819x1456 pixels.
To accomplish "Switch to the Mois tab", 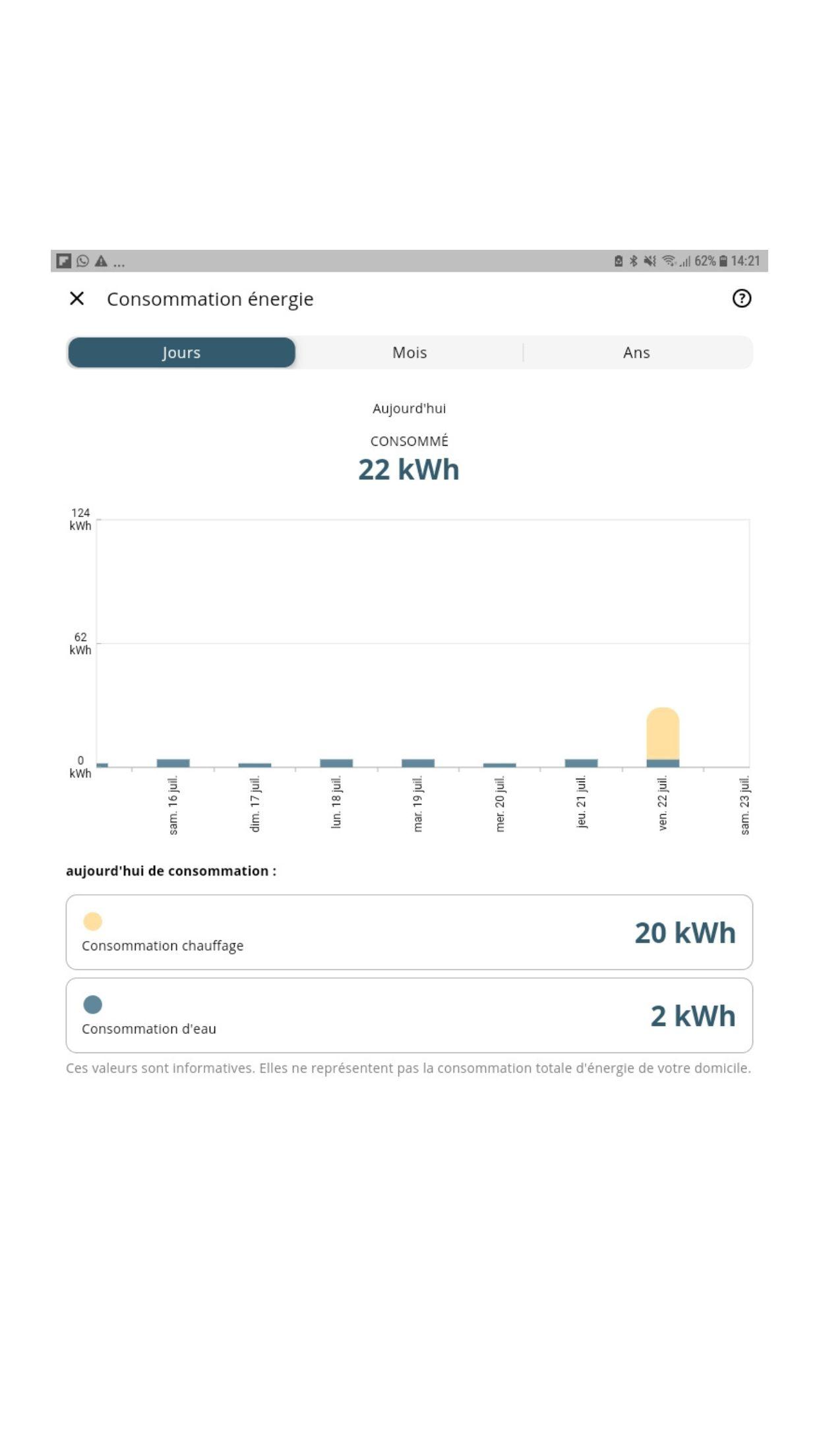I will pyautogui.click(x=409, y=353).
